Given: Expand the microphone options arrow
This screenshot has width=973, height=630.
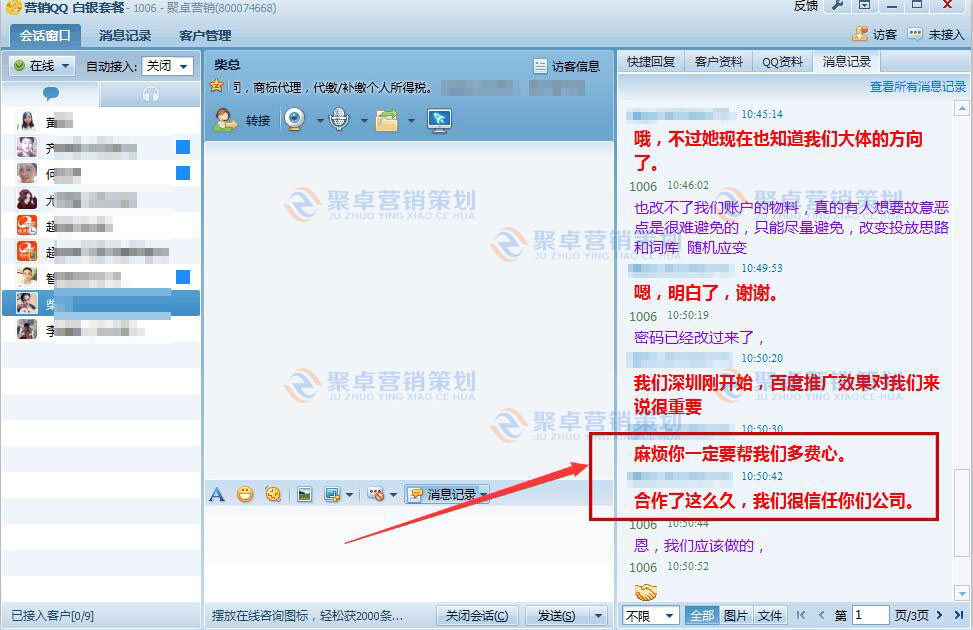Looking at the screenshot, I should (x=364, y=120).
